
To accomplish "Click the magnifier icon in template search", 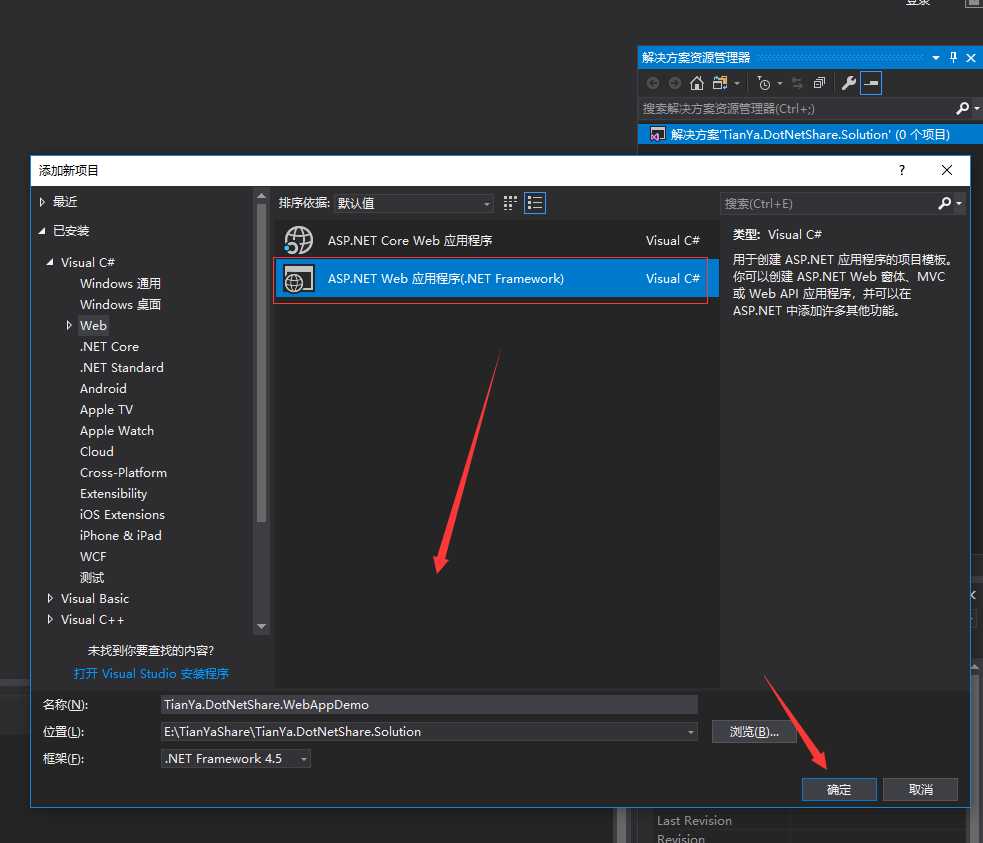I will (x=945, y=204).
